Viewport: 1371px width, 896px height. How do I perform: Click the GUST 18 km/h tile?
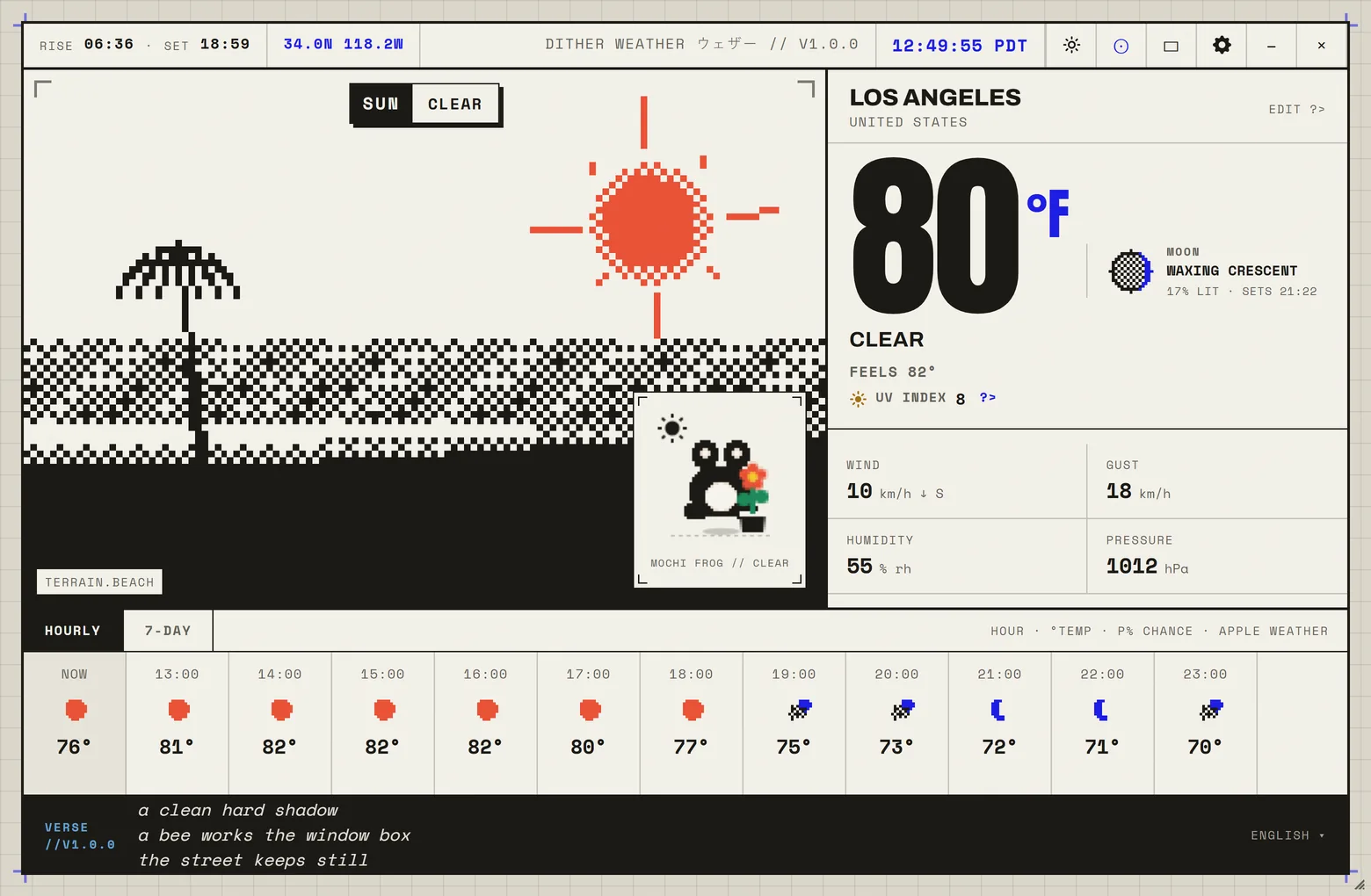point(1217,481)
